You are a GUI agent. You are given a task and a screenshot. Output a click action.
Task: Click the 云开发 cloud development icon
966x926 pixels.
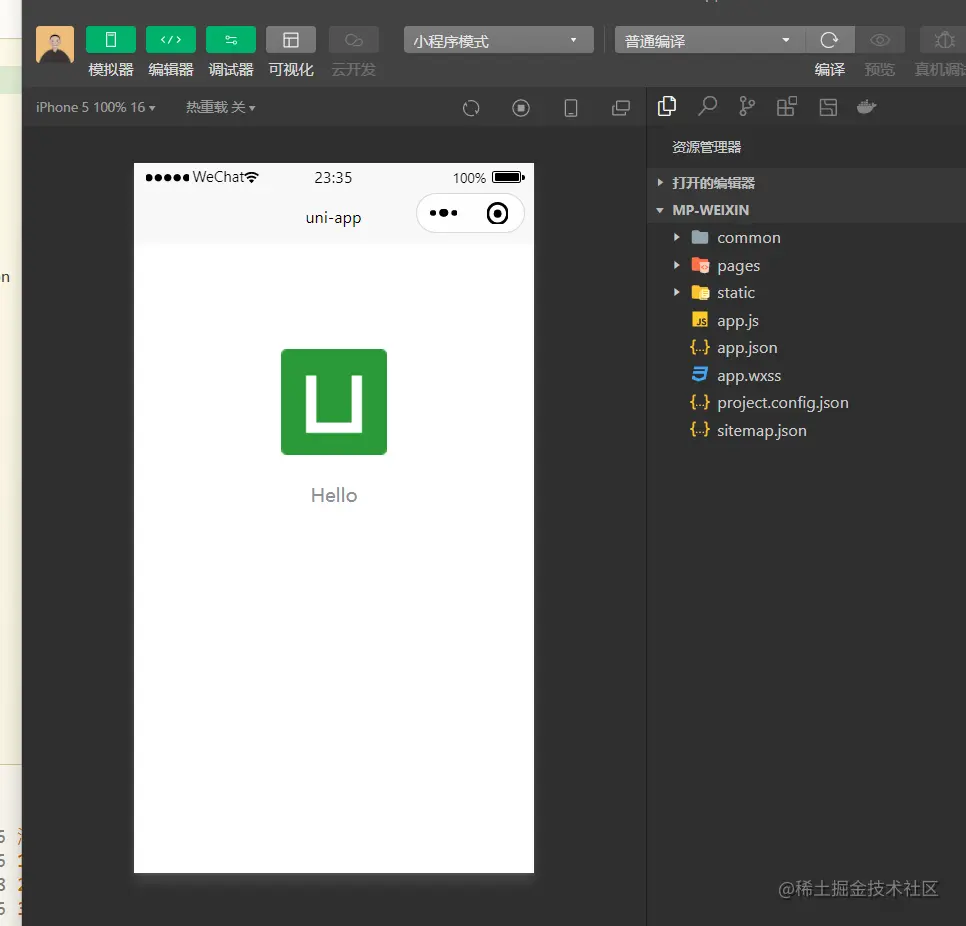pos(354,40)
